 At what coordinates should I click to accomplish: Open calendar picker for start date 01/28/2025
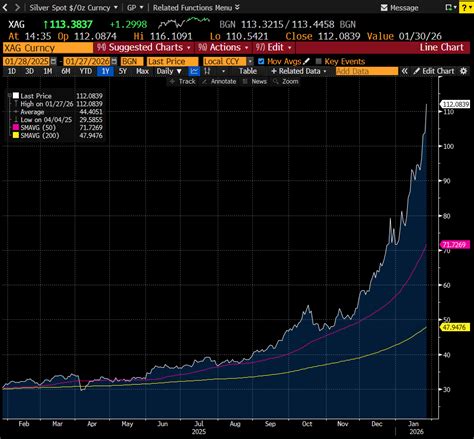point(53,61)
